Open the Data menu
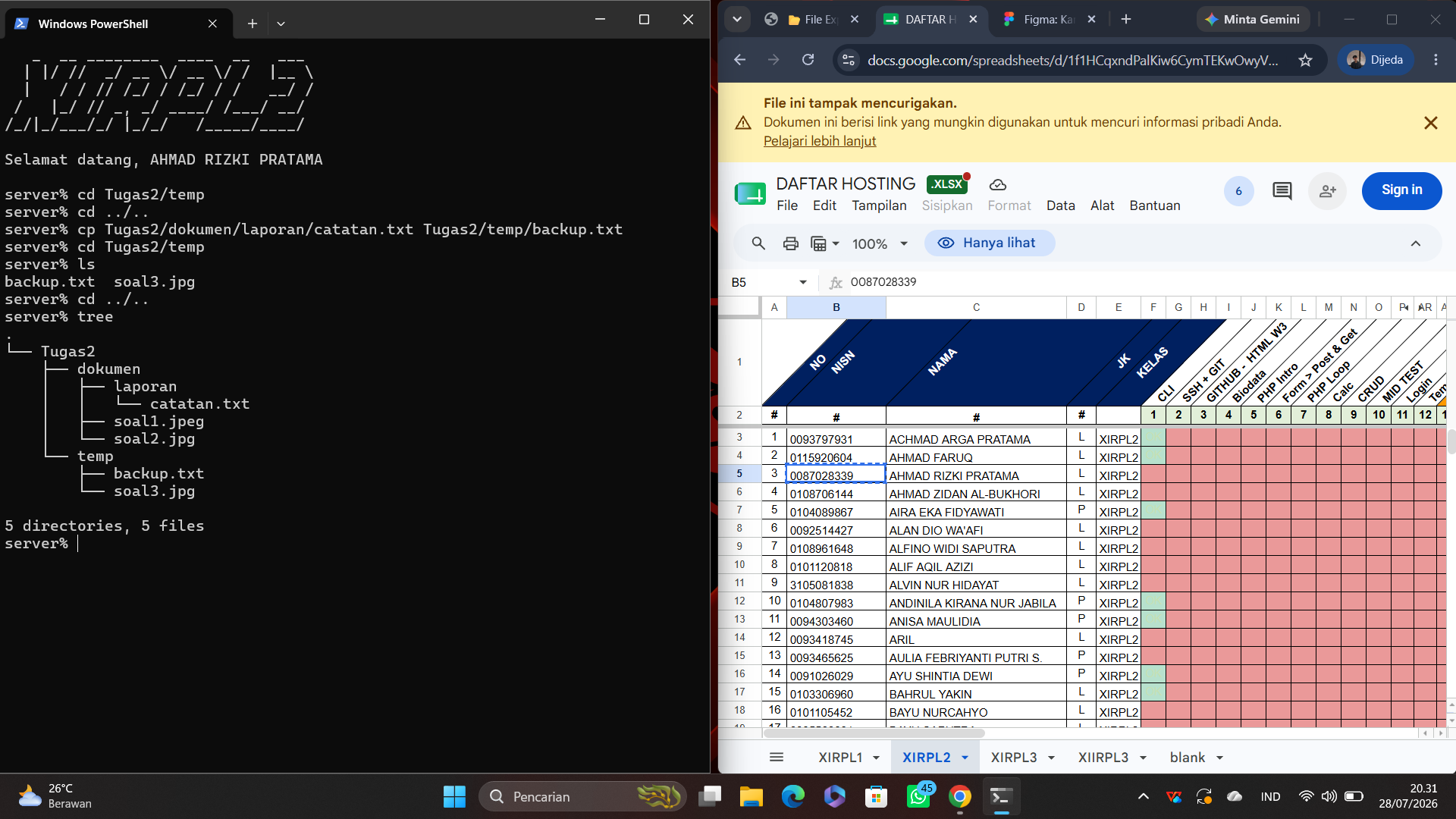Screen dimensions: 1456x819 tap(1061, 206)
